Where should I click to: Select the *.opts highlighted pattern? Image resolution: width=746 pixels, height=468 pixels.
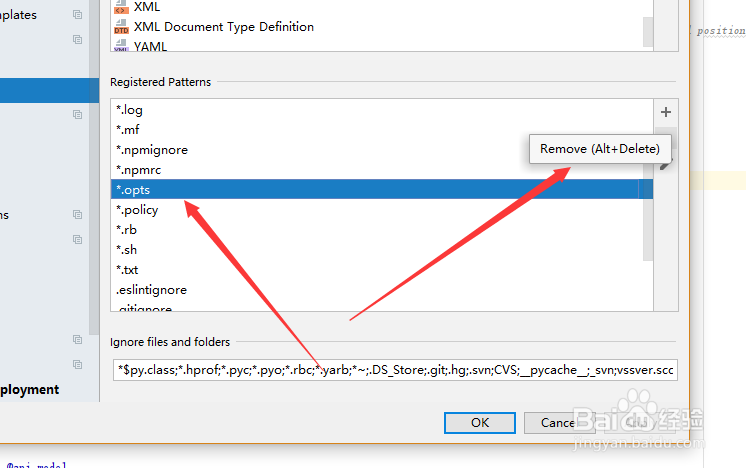coord(134,190)
